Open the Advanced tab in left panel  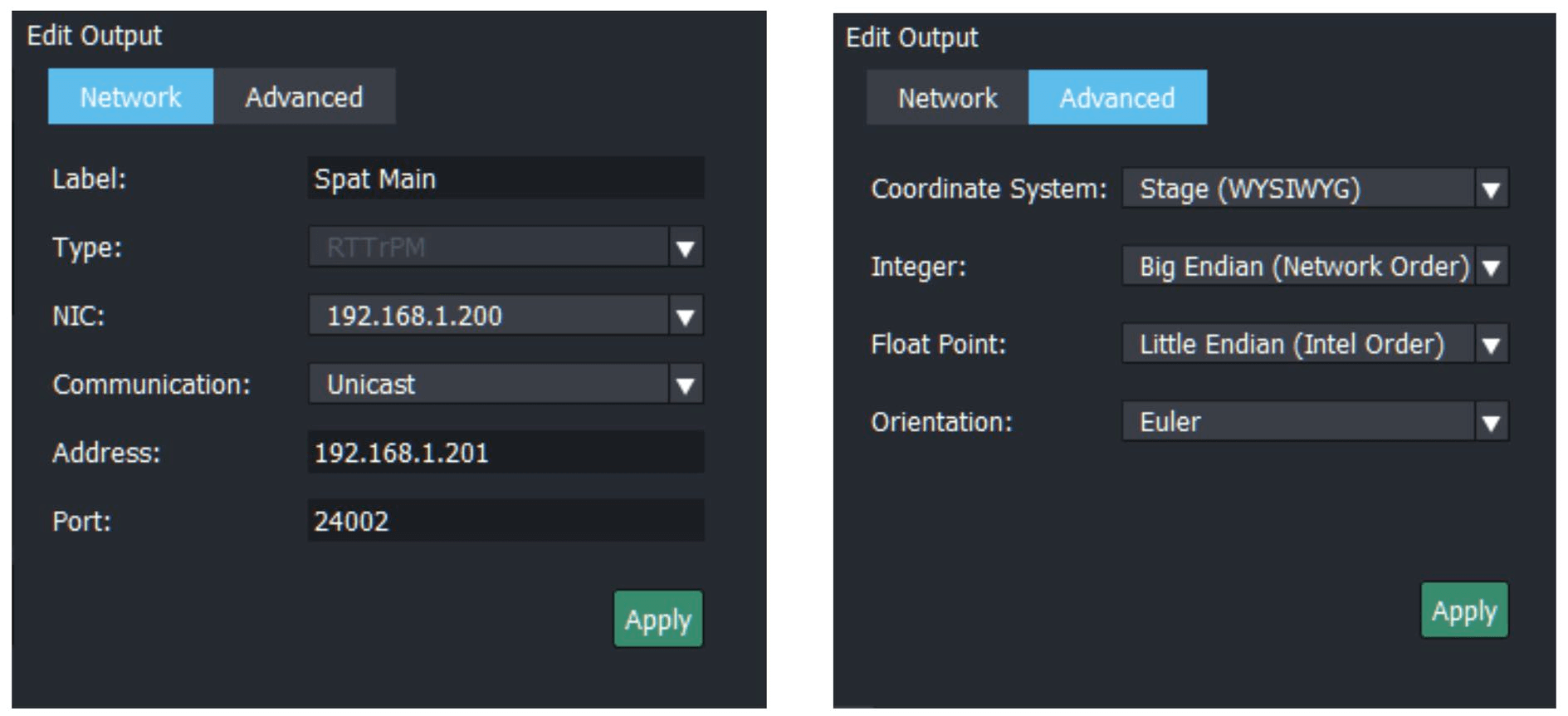point(304,97)
